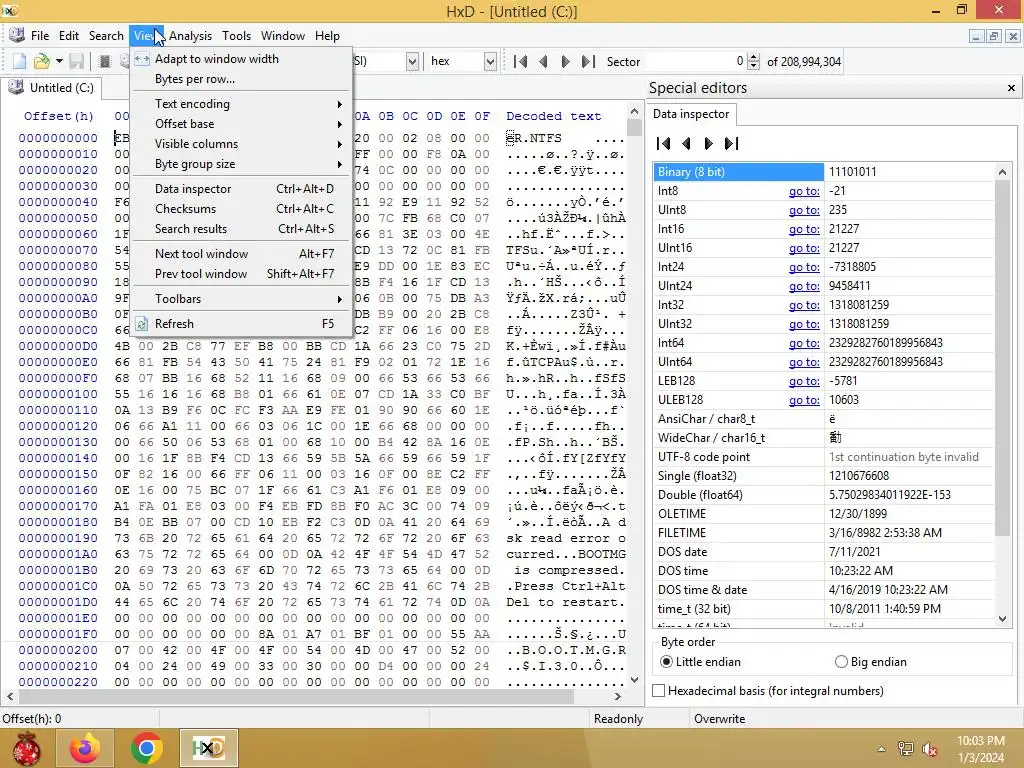Go to first sector in toolbar

tap(520, 61)
